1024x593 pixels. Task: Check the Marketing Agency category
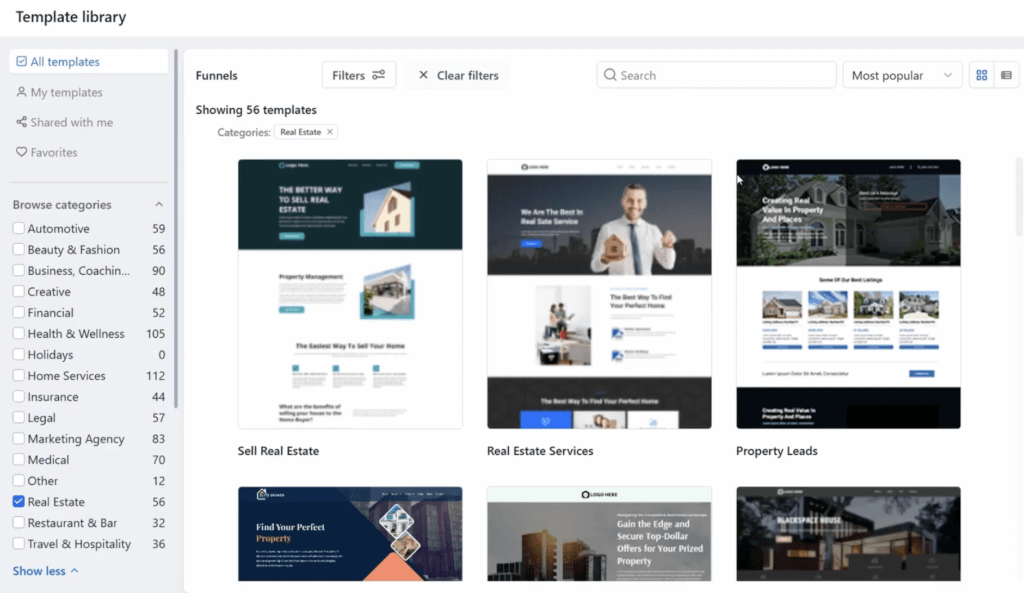coord(18,438)
